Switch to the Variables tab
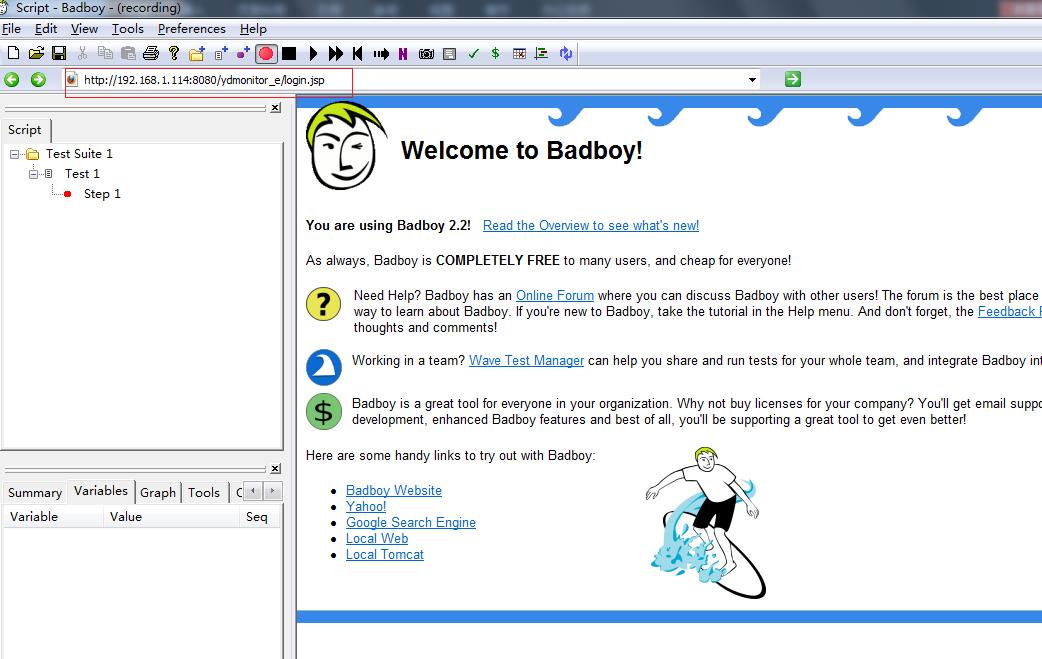 pos(100,490)
